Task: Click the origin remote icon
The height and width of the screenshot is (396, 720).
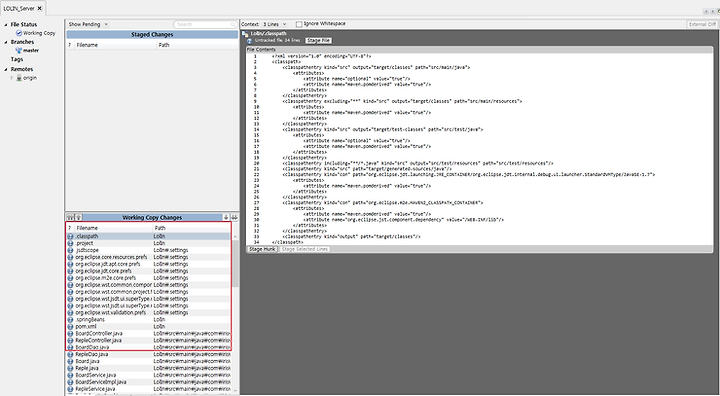Action: pyautogui.click(x=19, y=78)
